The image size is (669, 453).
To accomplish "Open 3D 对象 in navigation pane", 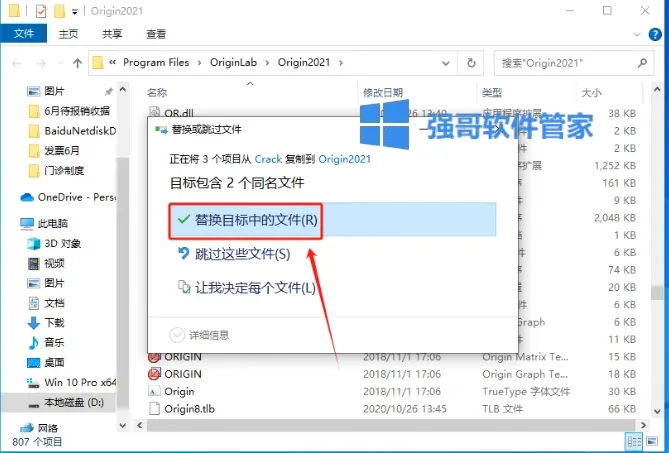I will click(55, 243).
